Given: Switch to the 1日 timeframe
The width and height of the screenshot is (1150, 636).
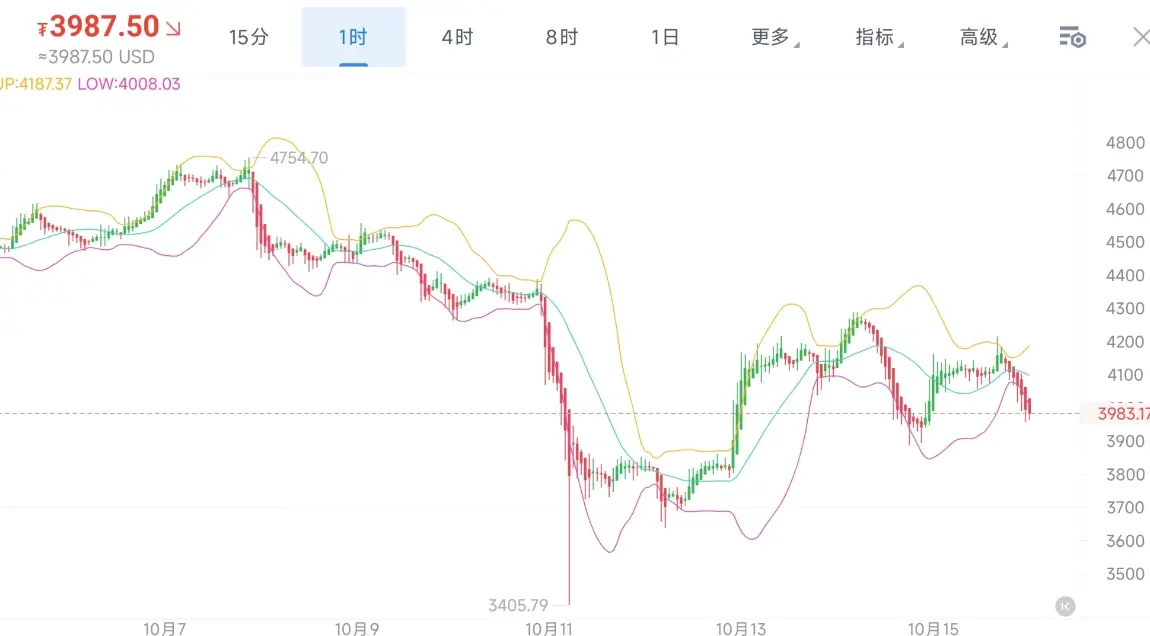Looking at the screenshot, I should click(x=665, y=37).
